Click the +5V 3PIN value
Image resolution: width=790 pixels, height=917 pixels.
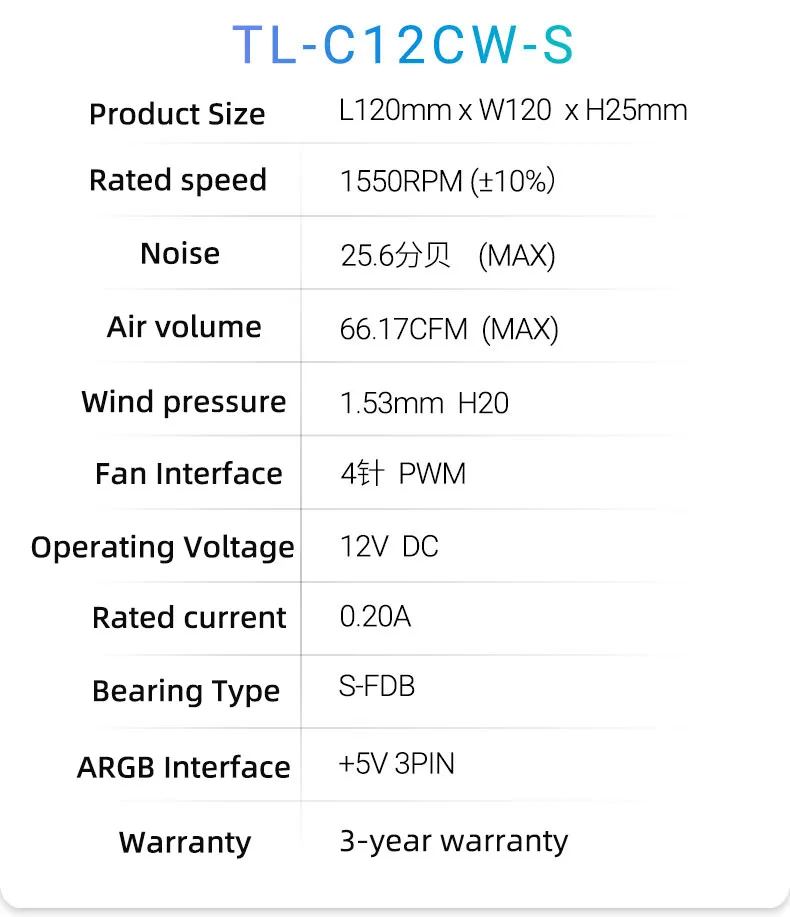(x=397, y=765)
